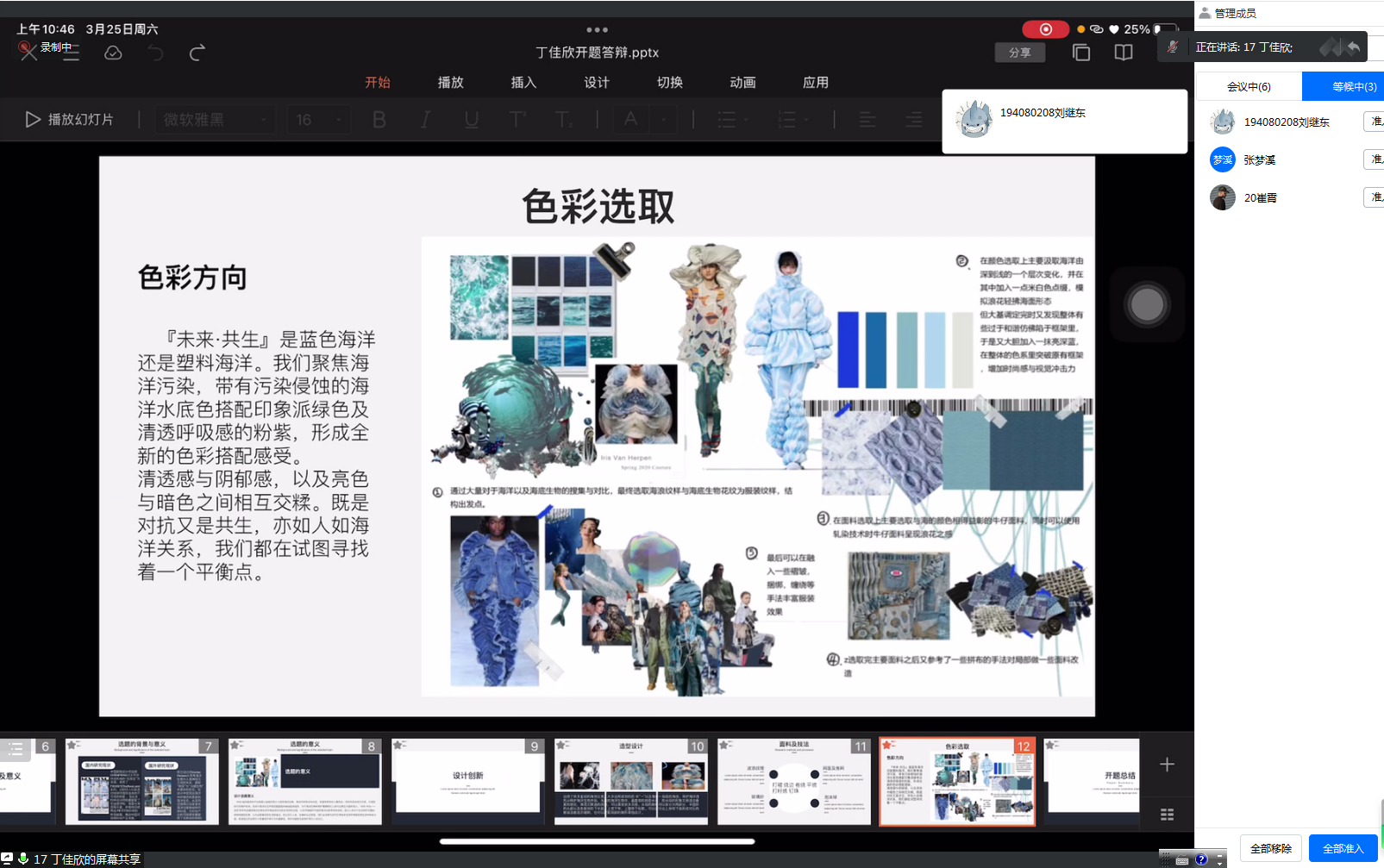Viewport: 1384px width, 868px height.
Task: Click the align right icon in the ribbon
Action: tap(914, 120)
